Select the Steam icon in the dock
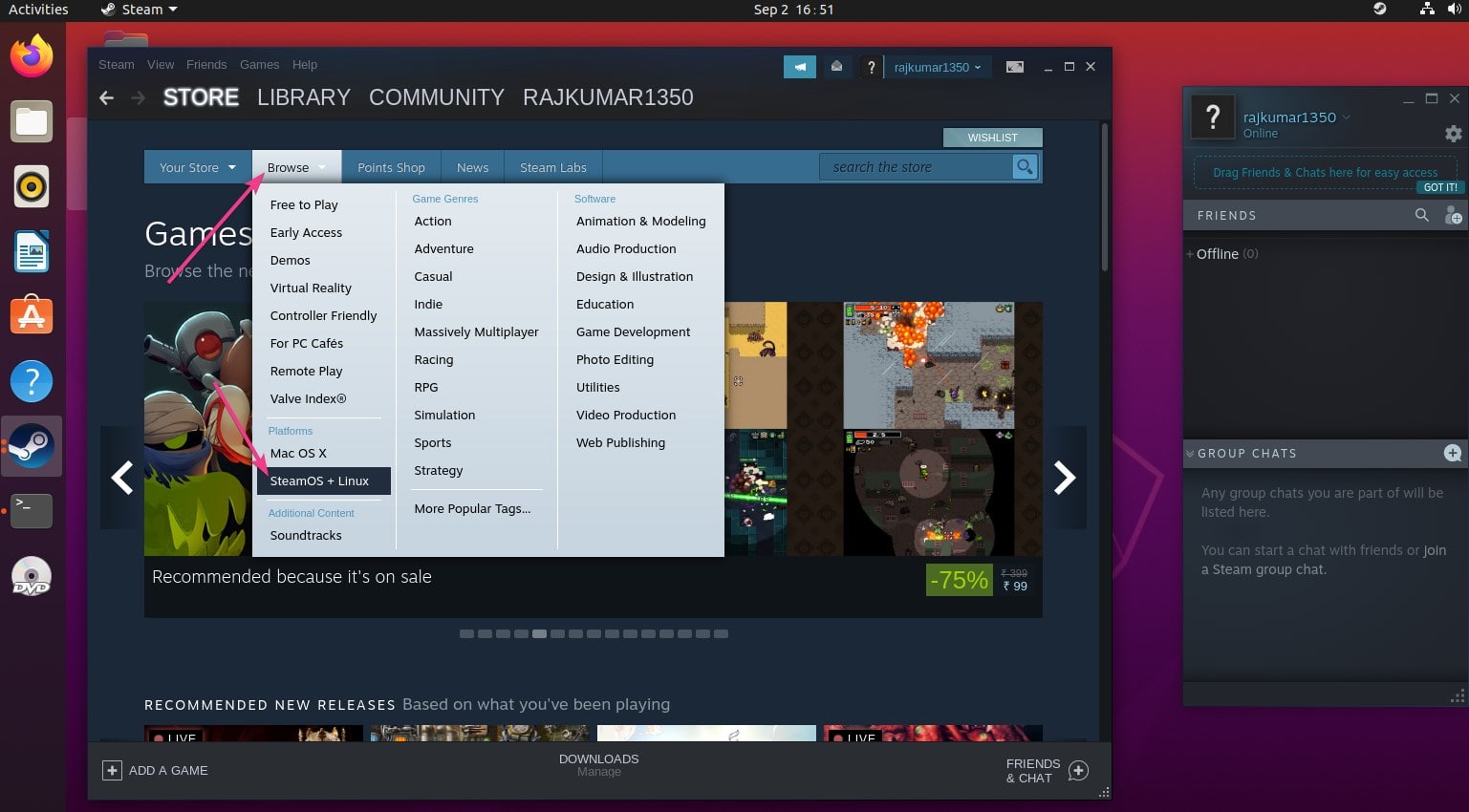Screen dimensions: 1469x812 (32, 446)
